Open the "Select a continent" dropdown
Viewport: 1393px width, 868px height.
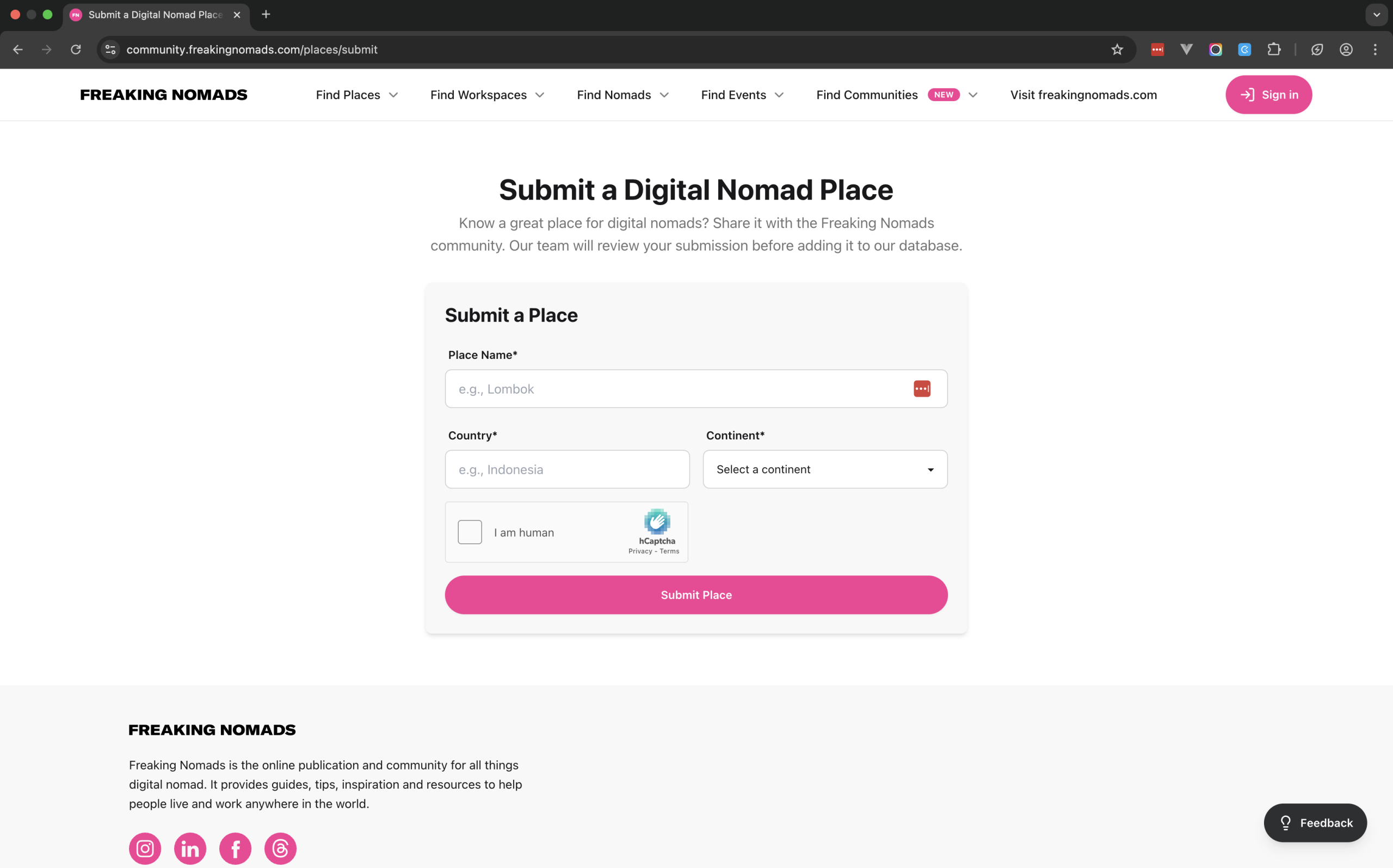pyautogui.click(x=824, y=469)
